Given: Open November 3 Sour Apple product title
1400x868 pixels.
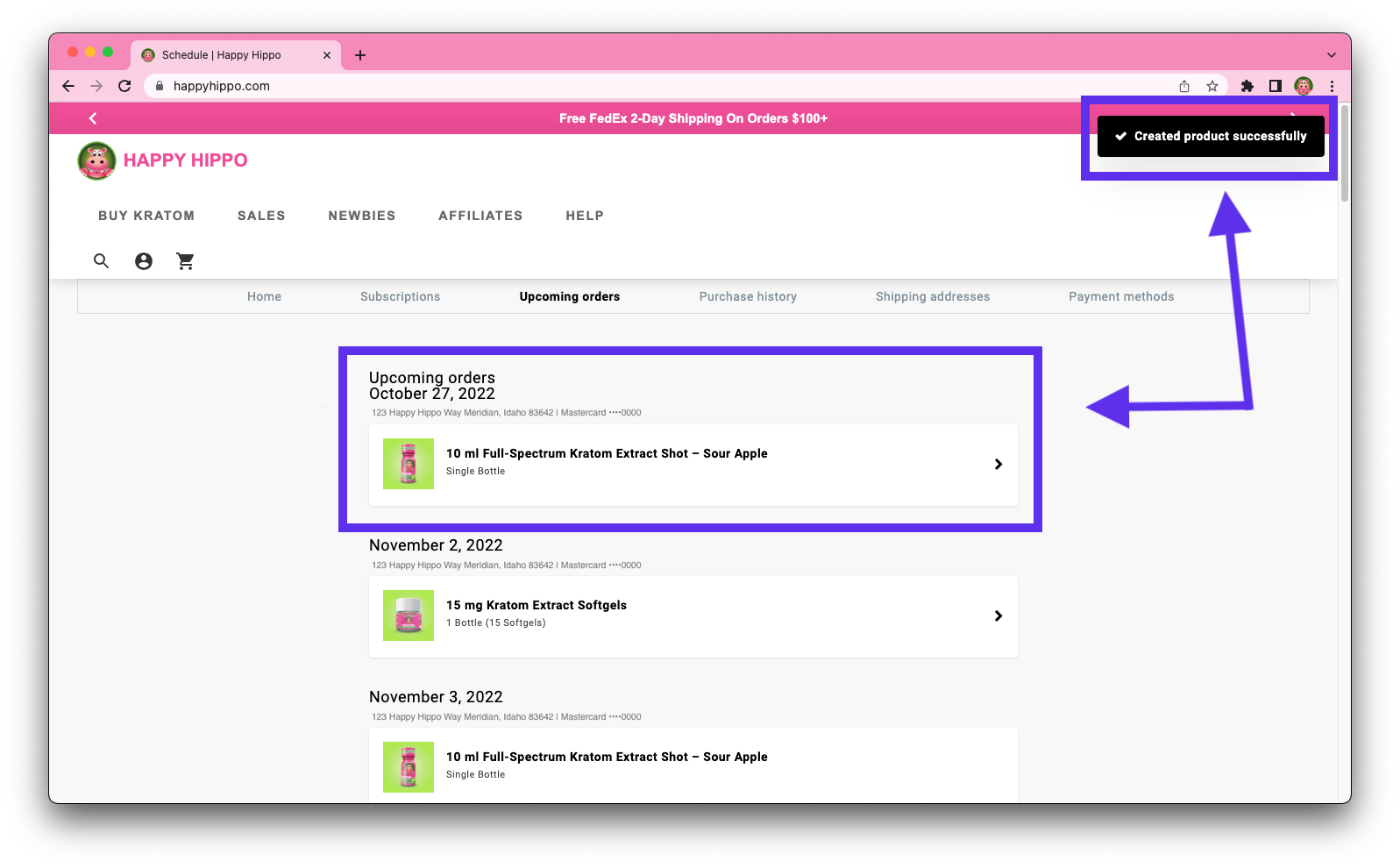Looking at the screenshot, I should [x=607, y=757].
